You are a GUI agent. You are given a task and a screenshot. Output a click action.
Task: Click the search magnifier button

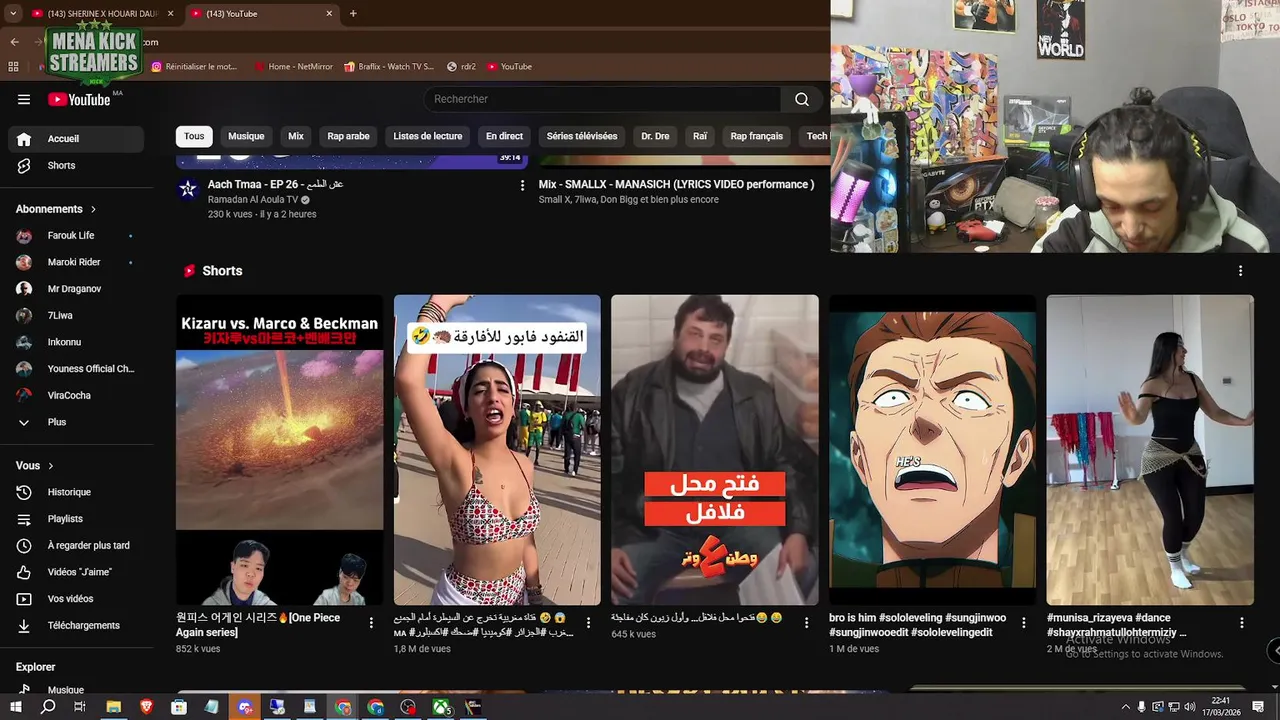click(802, 99)
